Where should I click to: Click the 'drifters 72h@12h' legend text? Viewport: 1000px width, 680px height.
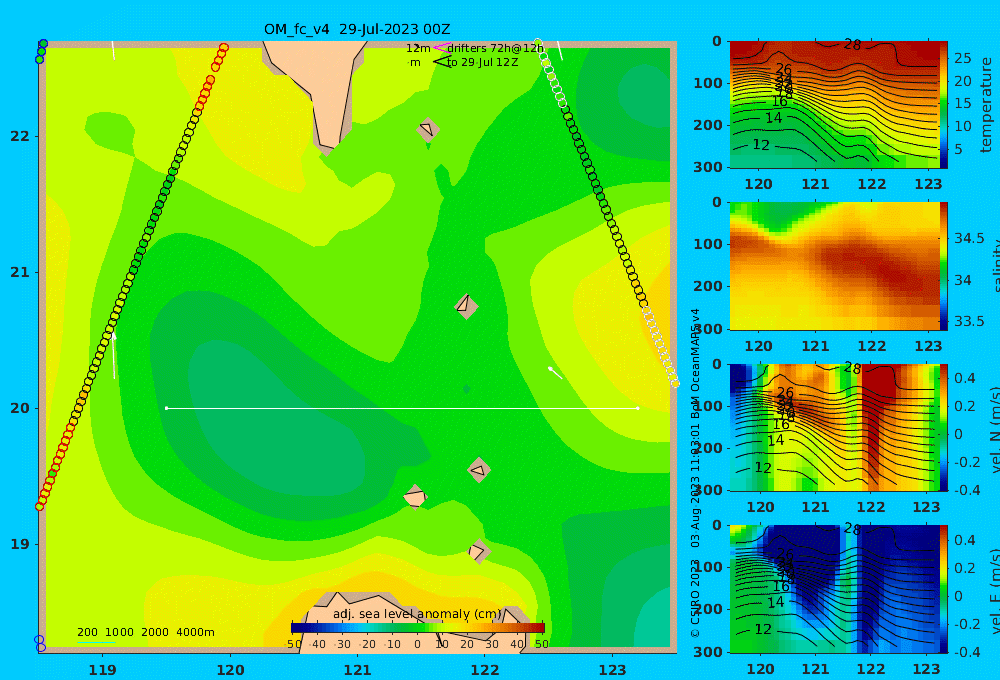pyautogui.click(x=495, y=48)
